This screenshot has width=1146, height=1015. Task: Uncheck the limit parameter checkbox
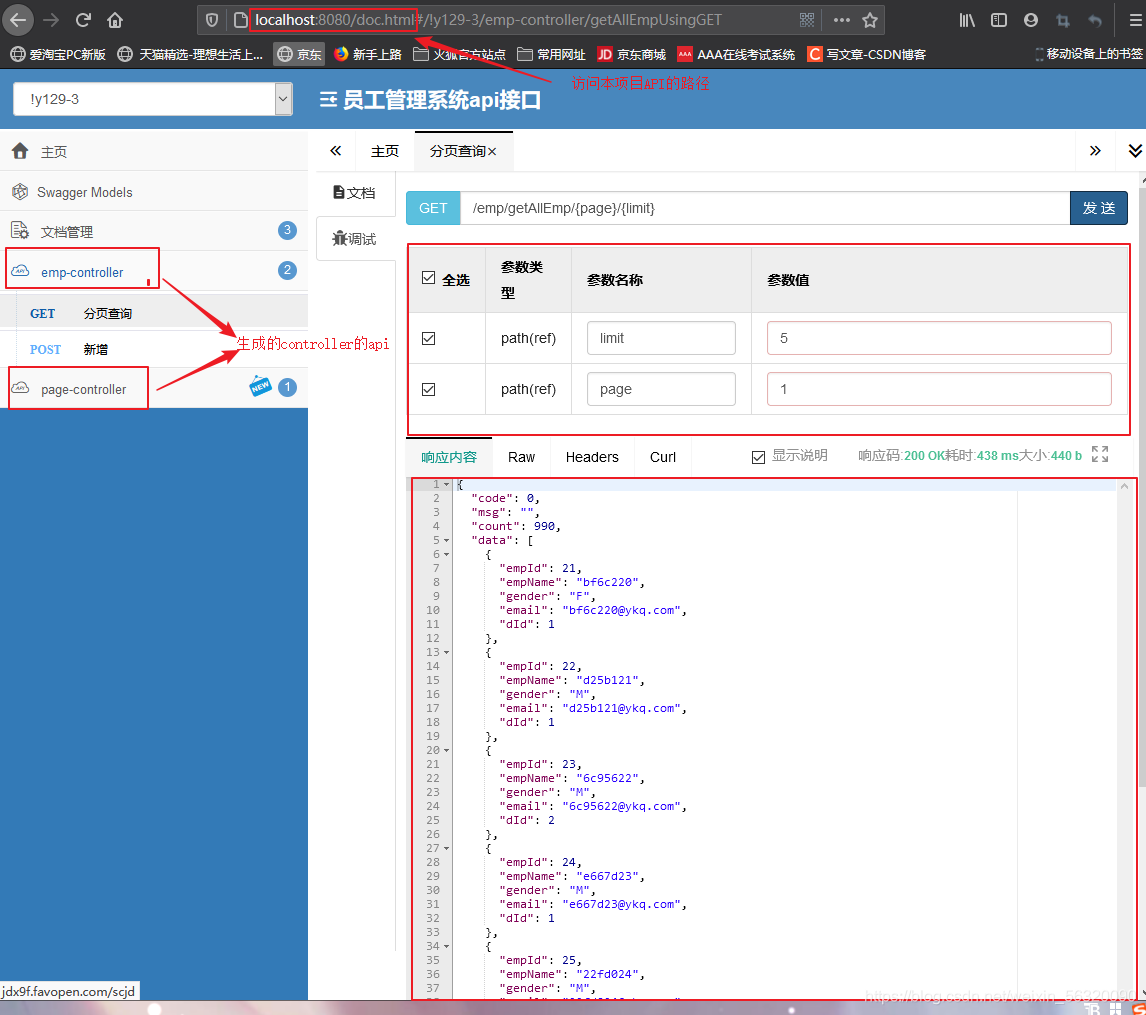click(x=428, y=338)
